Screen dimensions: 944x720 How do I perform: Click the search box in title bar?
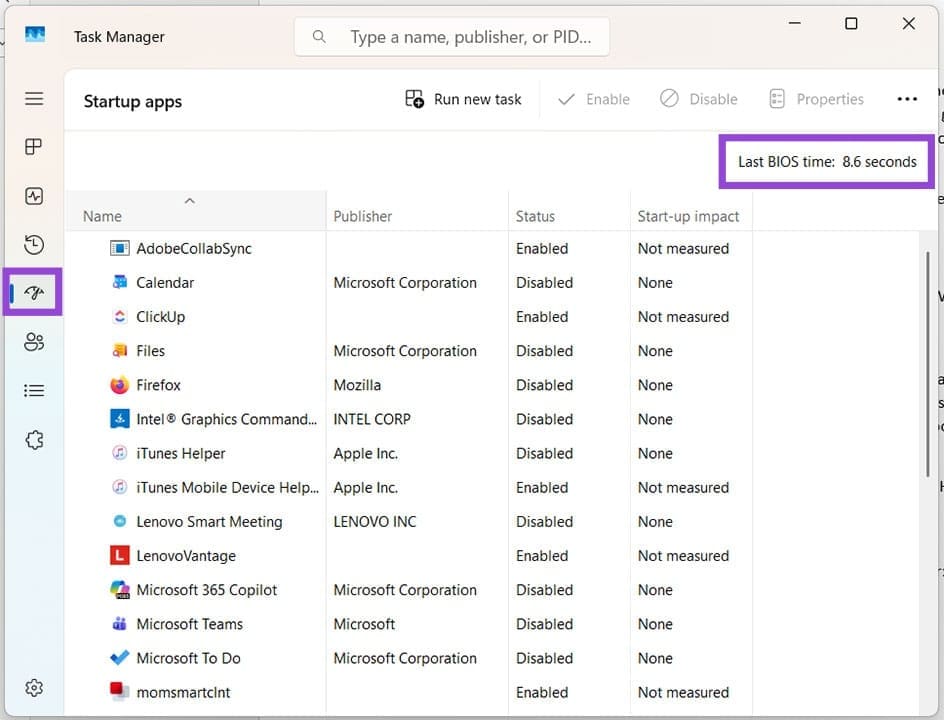pyautogui.click(x=452, y=37)
